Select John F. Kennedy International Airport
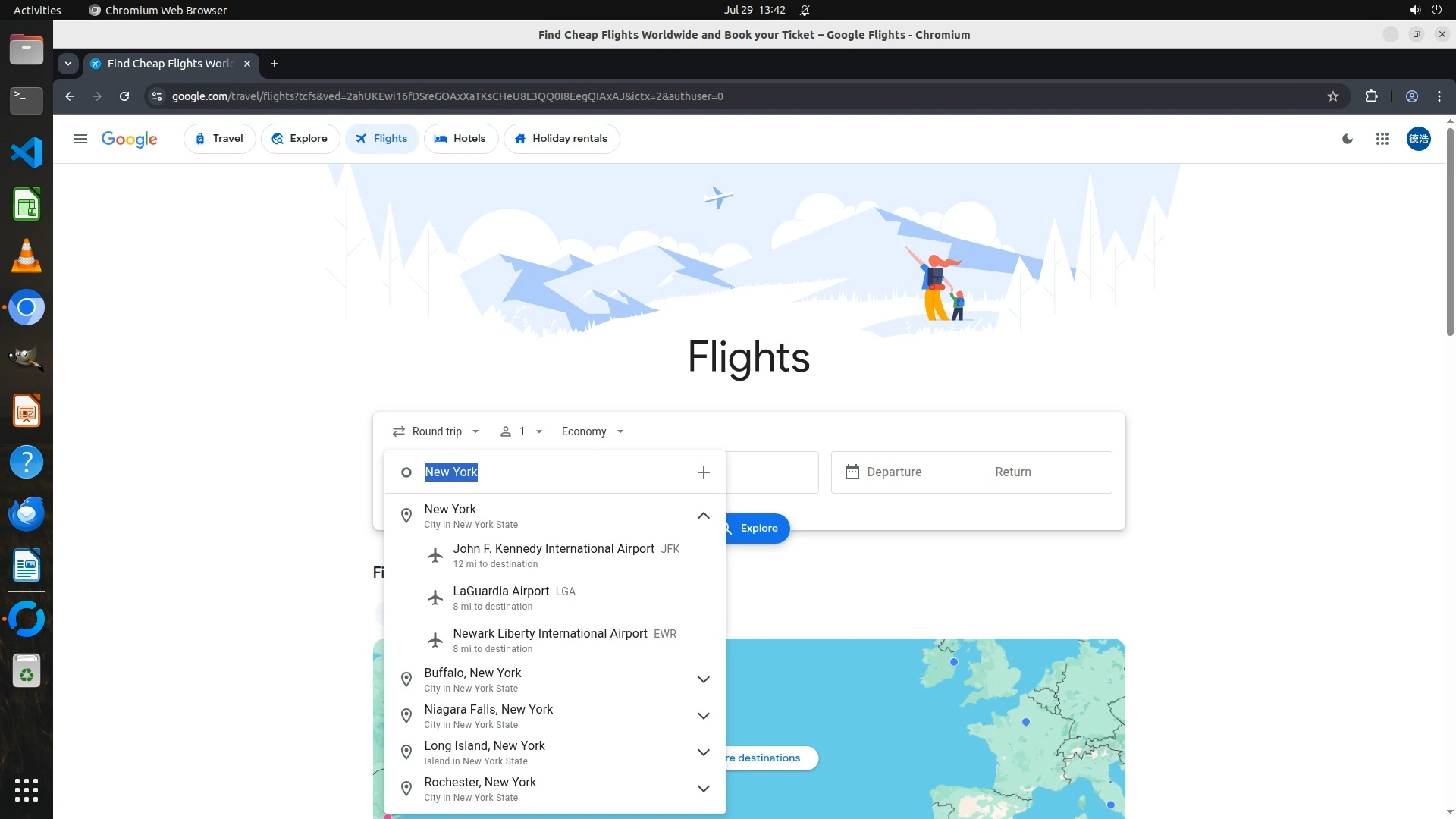This screenshot has height=819, width=1456. pyautogui.click(x=554, y=555)
